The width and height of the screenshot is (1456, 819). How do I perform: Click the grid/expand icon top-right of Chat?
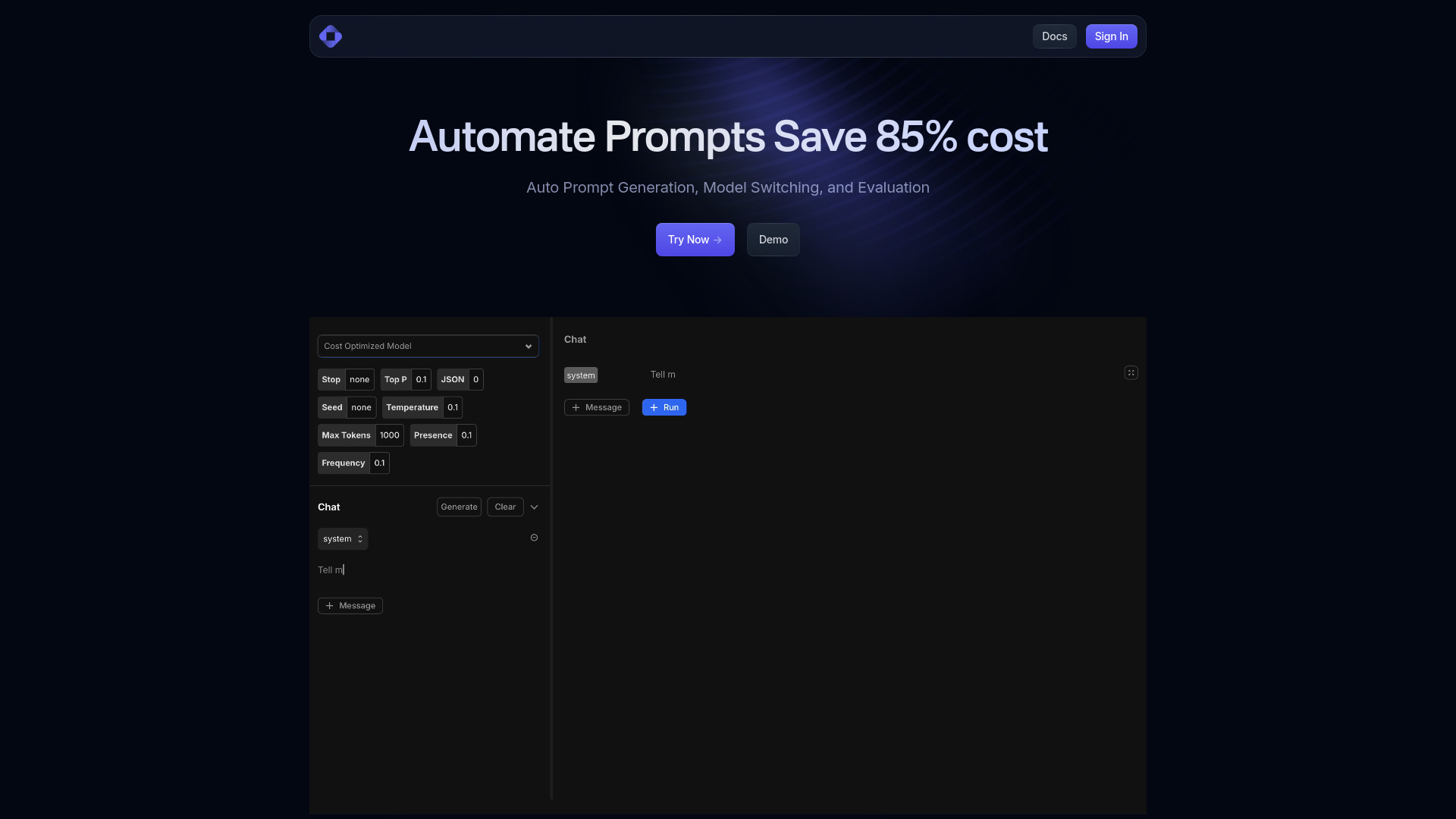click(x=1131, y=373)
